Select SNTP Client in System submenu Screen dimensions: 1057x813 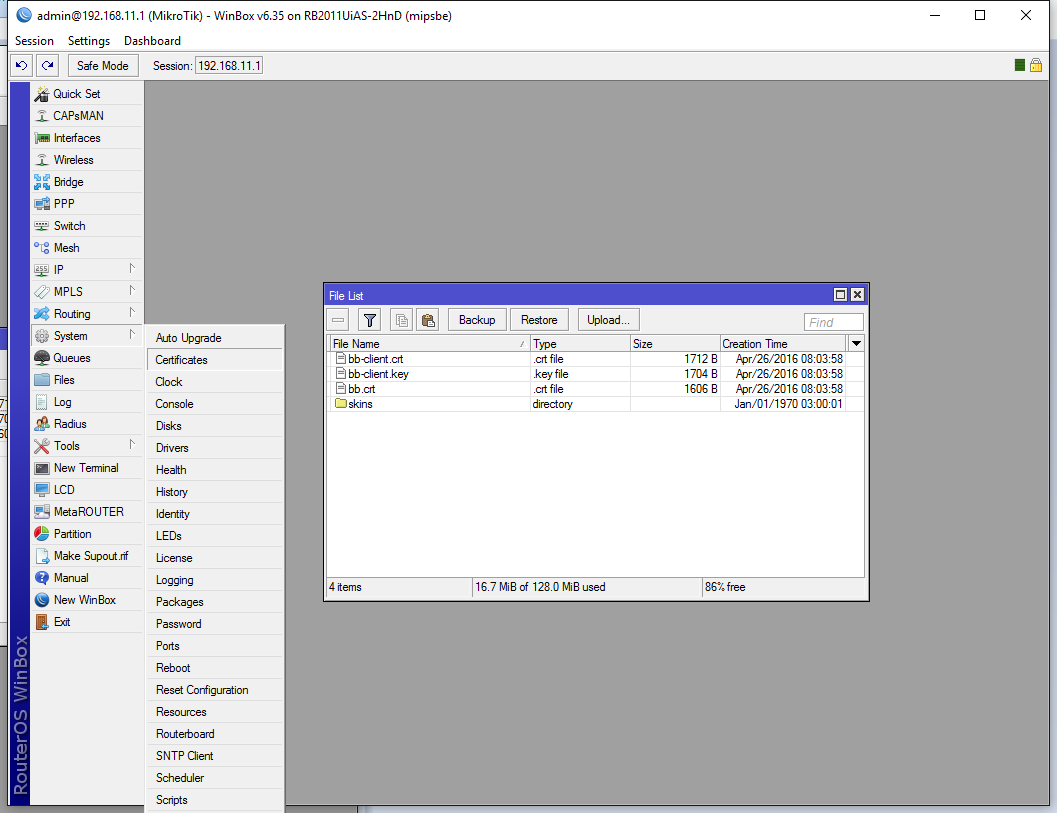click(215, 756)
